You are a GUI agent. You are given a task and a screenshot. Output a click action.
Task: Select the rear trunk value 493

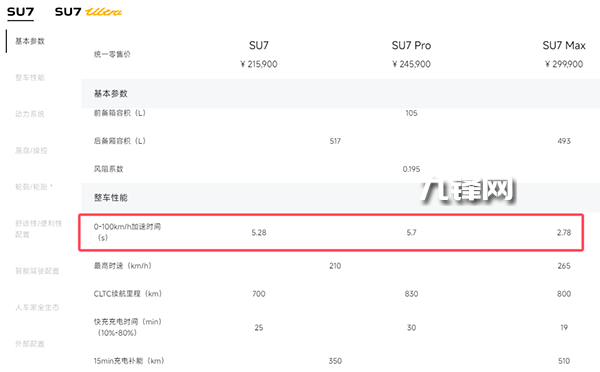(564, 141)
